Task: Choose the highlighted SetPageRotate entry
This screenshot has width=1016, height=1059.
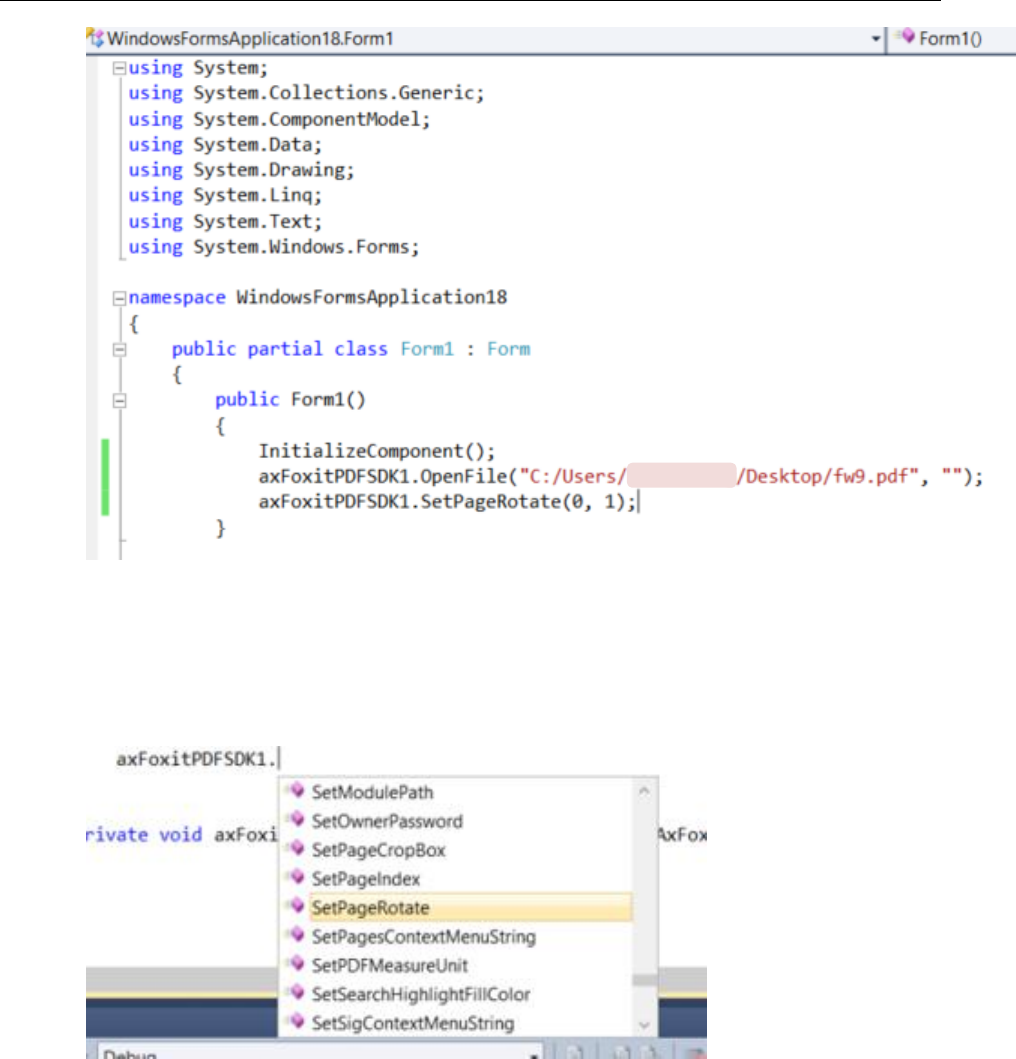Action: [x=470, y=908]
